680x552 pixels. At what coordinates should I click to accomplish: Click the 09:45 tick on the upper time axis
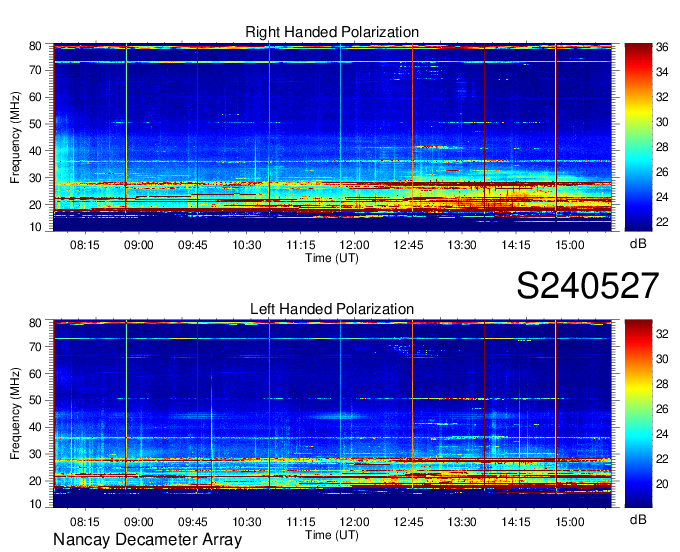[193, 245]
